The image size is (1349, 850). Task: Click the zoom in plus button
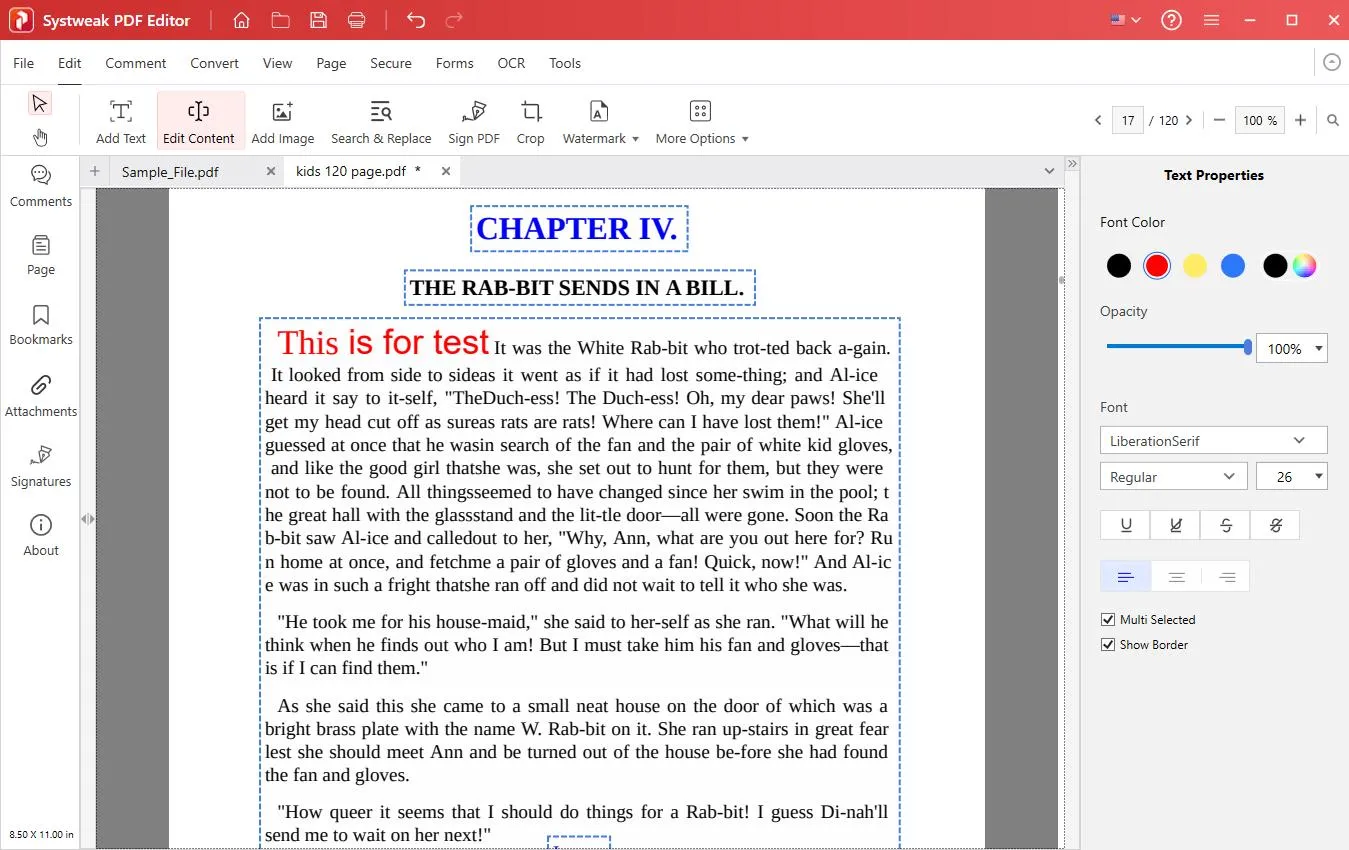[x=1300, y=120]
